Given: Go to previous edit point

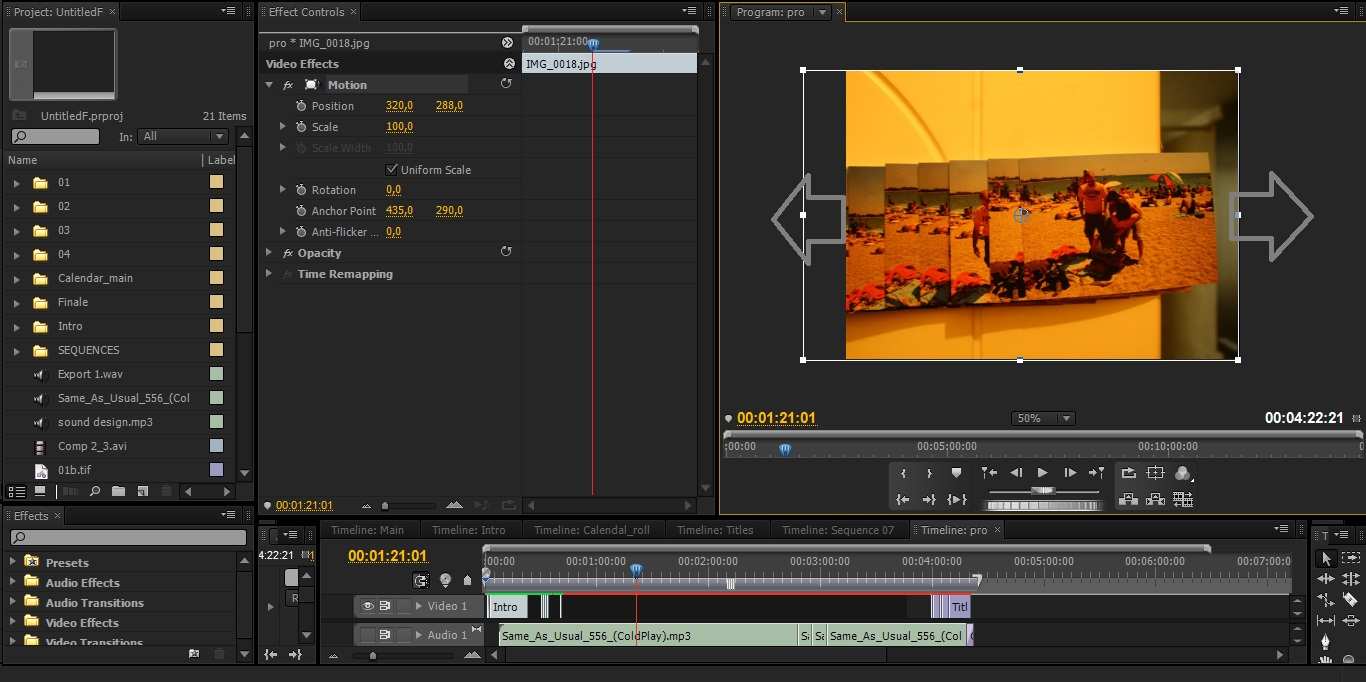Looking at the screenshot, I should point(989,473).
